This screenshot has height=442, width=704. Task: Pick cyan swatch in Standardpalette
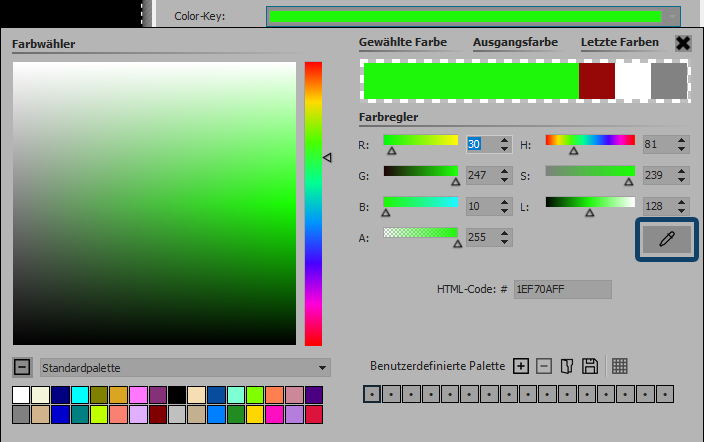click(x=80, y=395)
